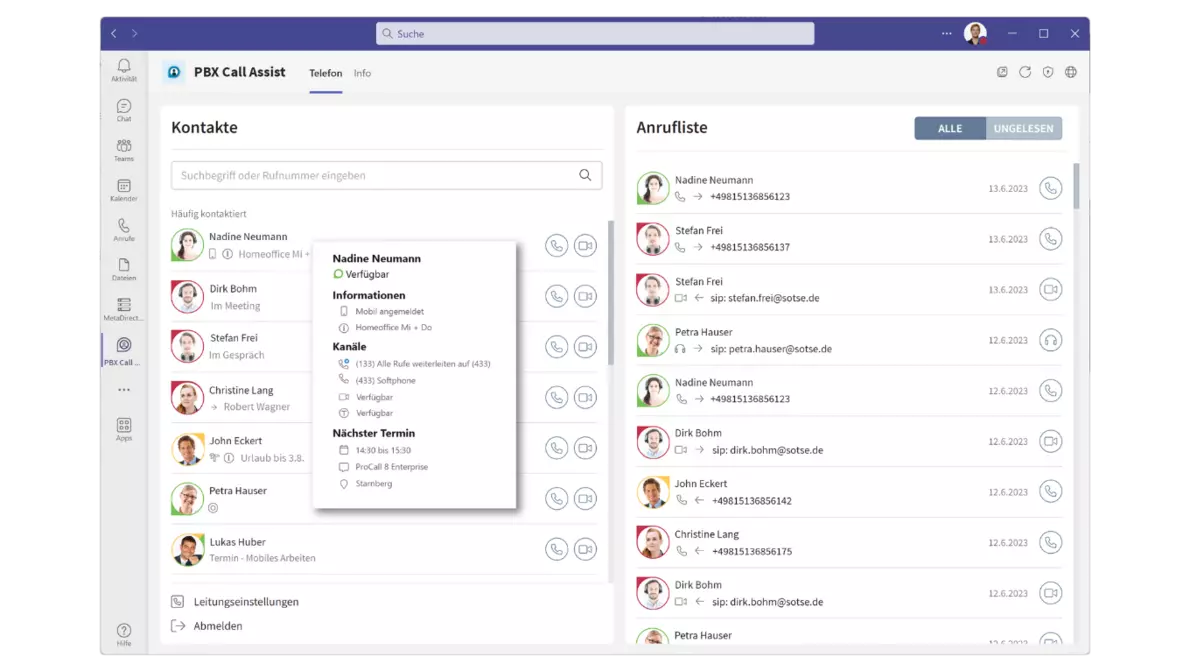1190x671 pixels.
Task: Click the PBX Call Assist app logo
Action: 174,72
